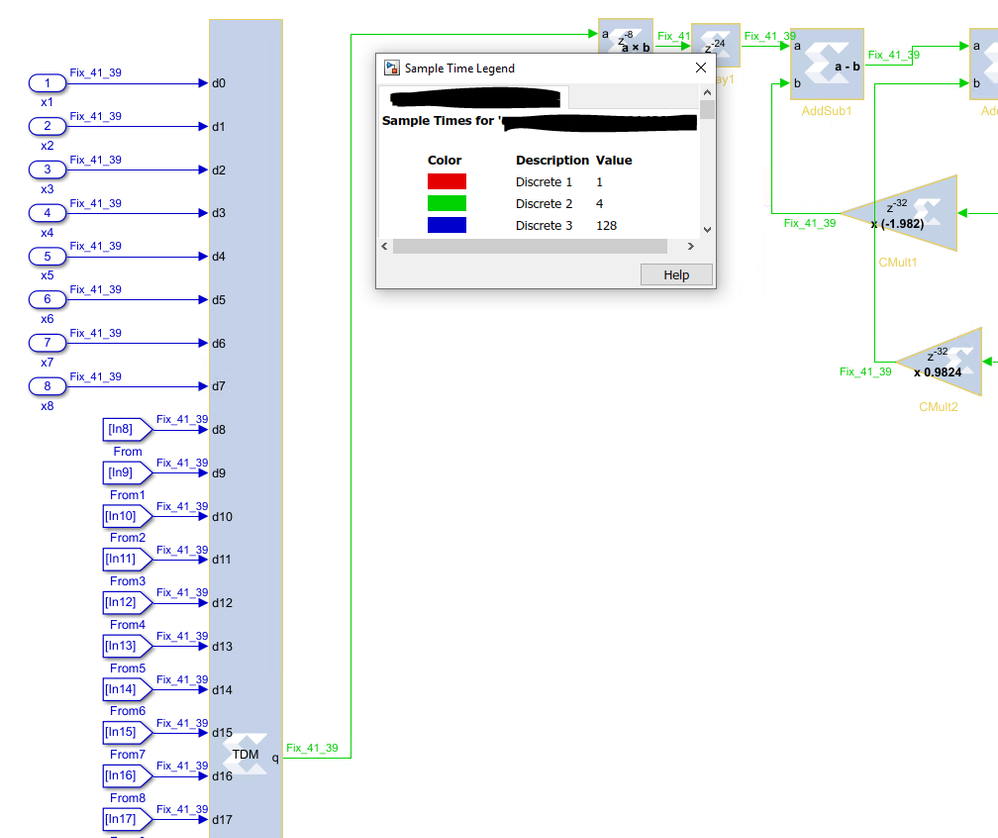Click legend horizontal scrollbar left arrow
Image resolution: width=998 pixels, height=838 pixels.
384,246
